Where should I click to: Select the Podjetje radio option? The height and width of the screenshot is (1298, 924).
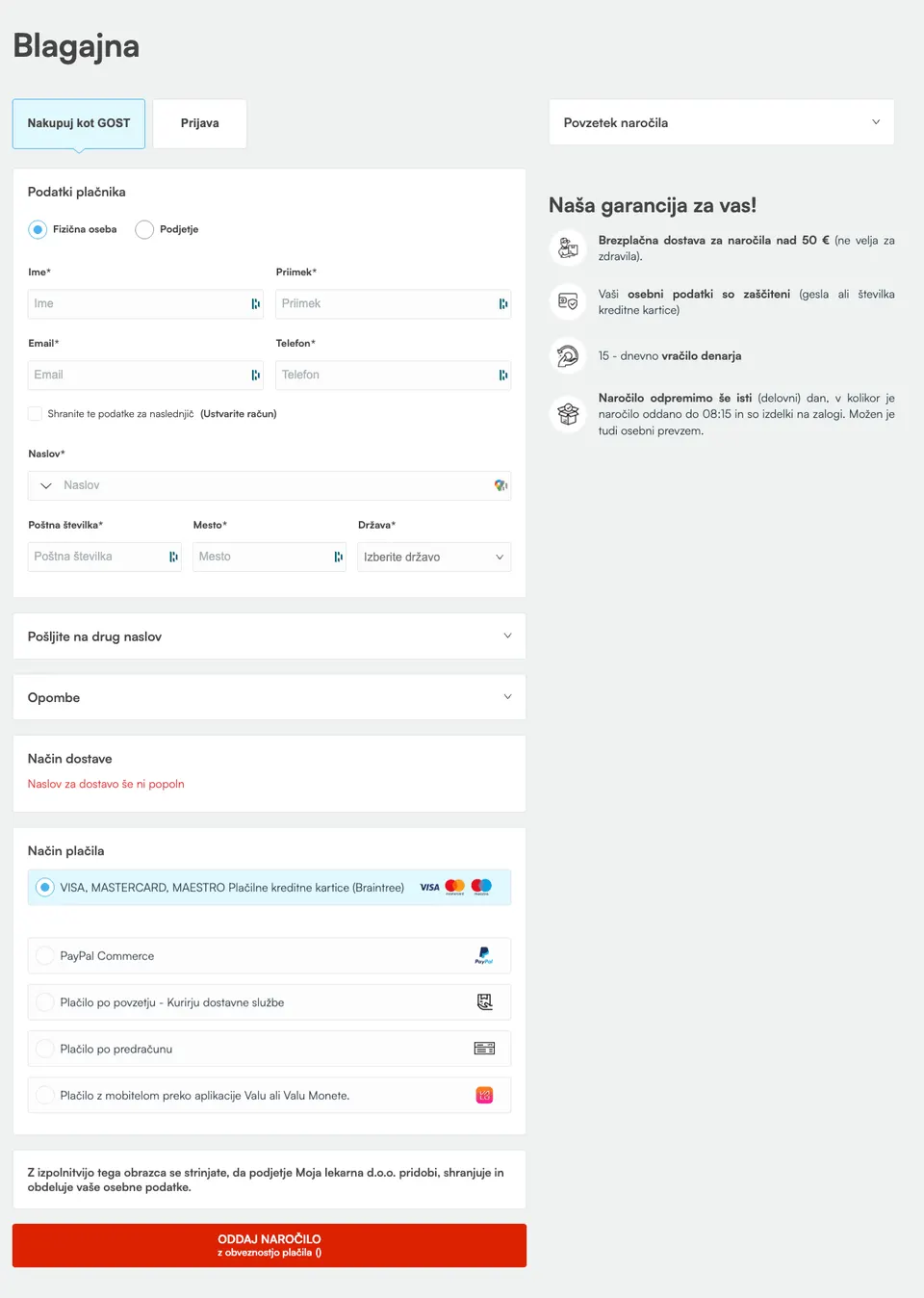tap(144, 229)
